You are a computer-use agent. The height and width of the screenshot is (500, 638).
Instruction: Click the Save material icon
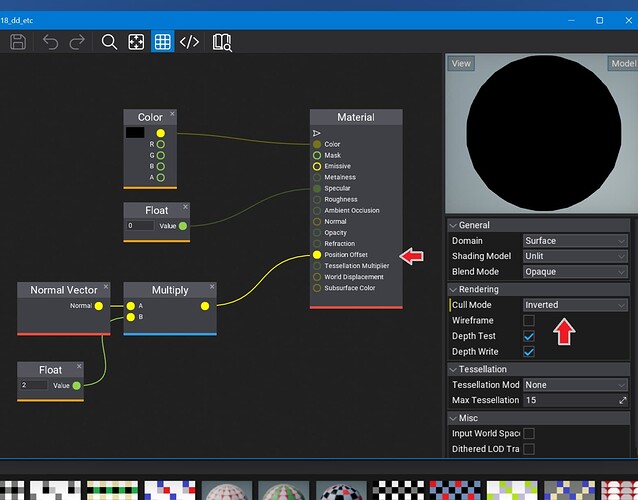[18, 42]
